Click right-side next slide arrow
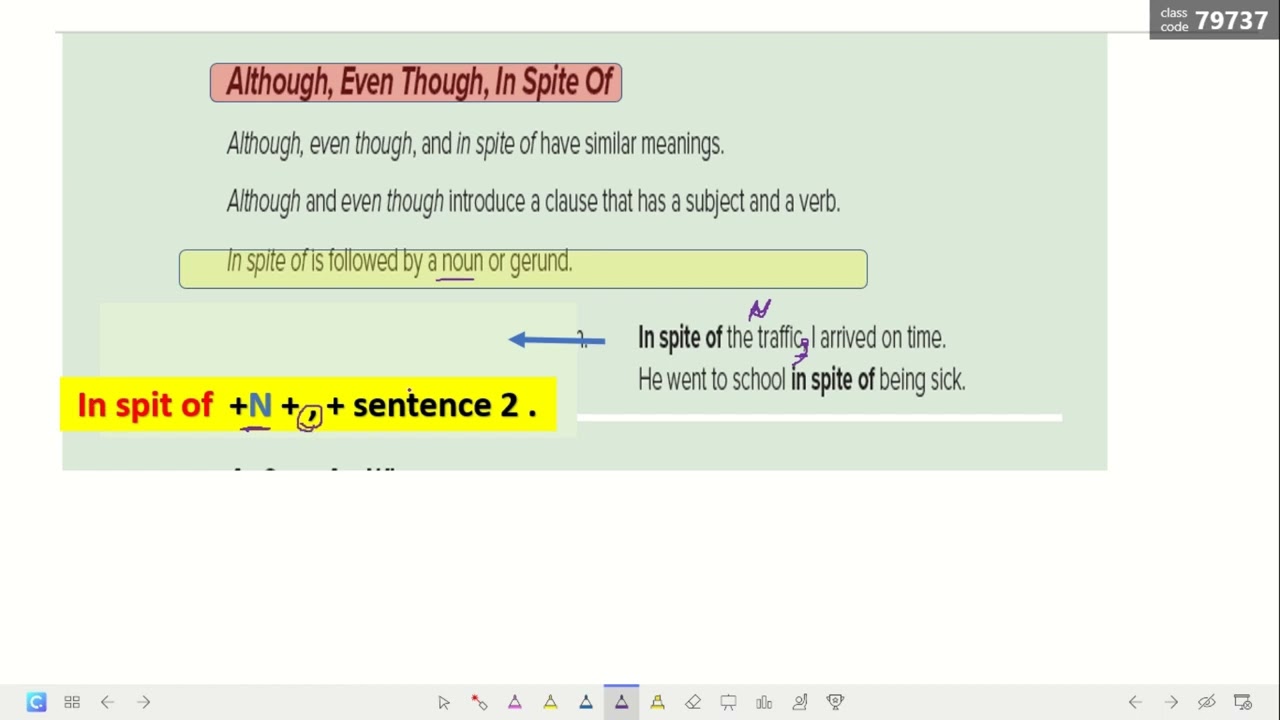Screen dimensions: 1280x720 coord(1171,702)
